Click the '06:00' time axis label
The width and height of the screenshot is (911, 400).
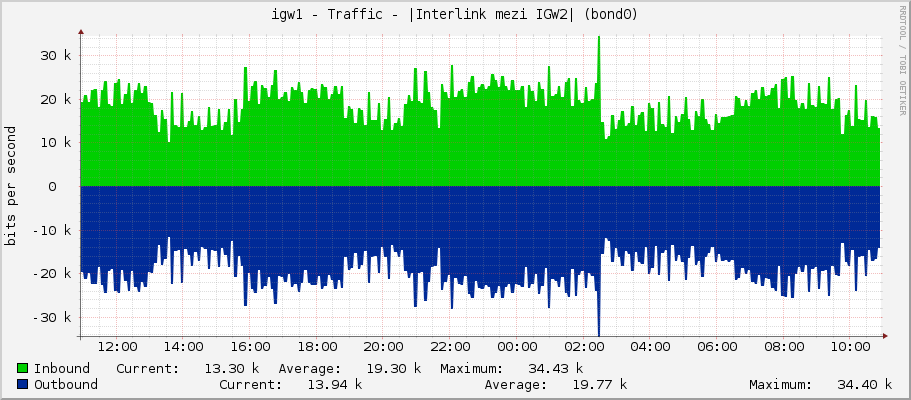(719, 348)
